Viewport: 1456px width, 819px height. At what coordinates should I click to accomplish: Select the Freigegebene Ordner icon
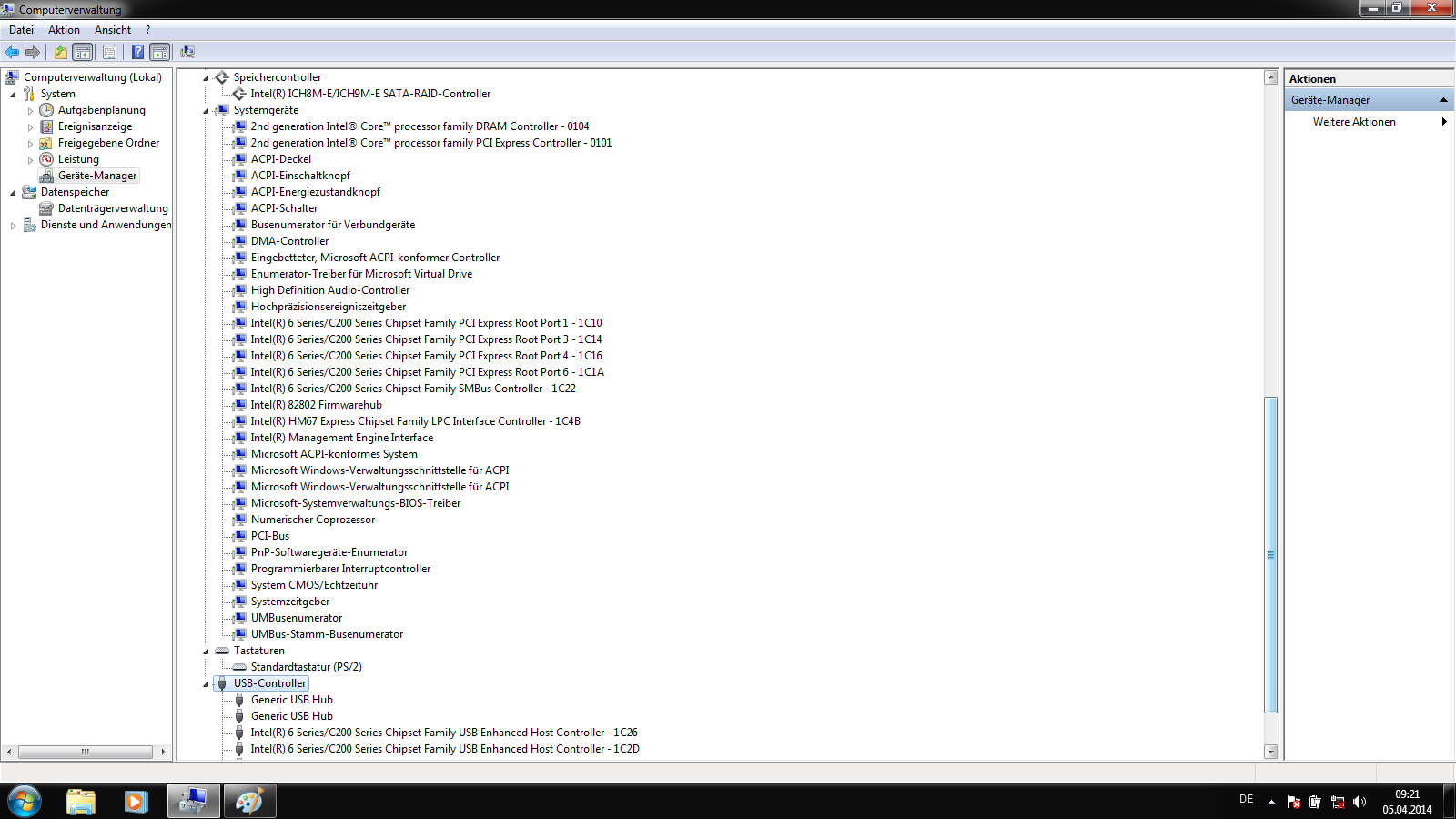(x=46, y=143)
